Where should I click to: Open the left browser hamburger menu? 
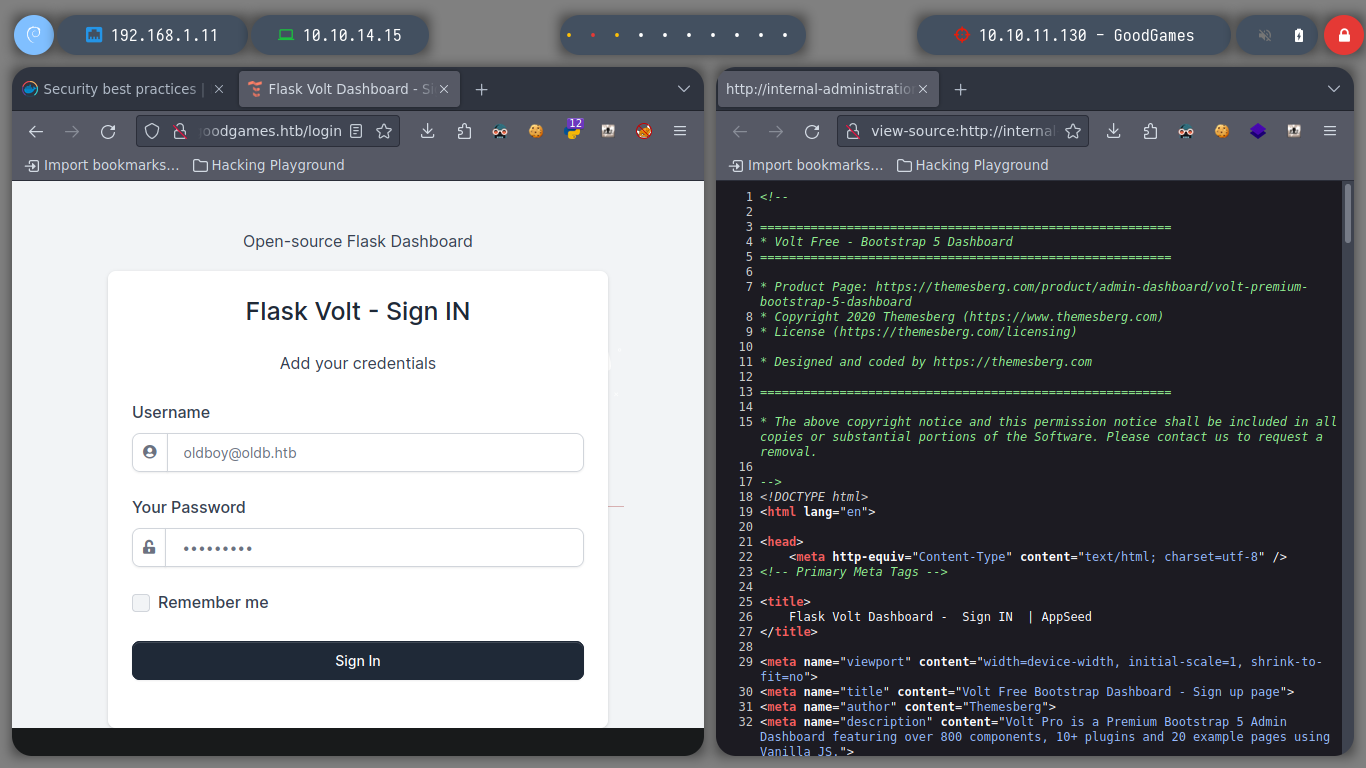click(680, 131)
